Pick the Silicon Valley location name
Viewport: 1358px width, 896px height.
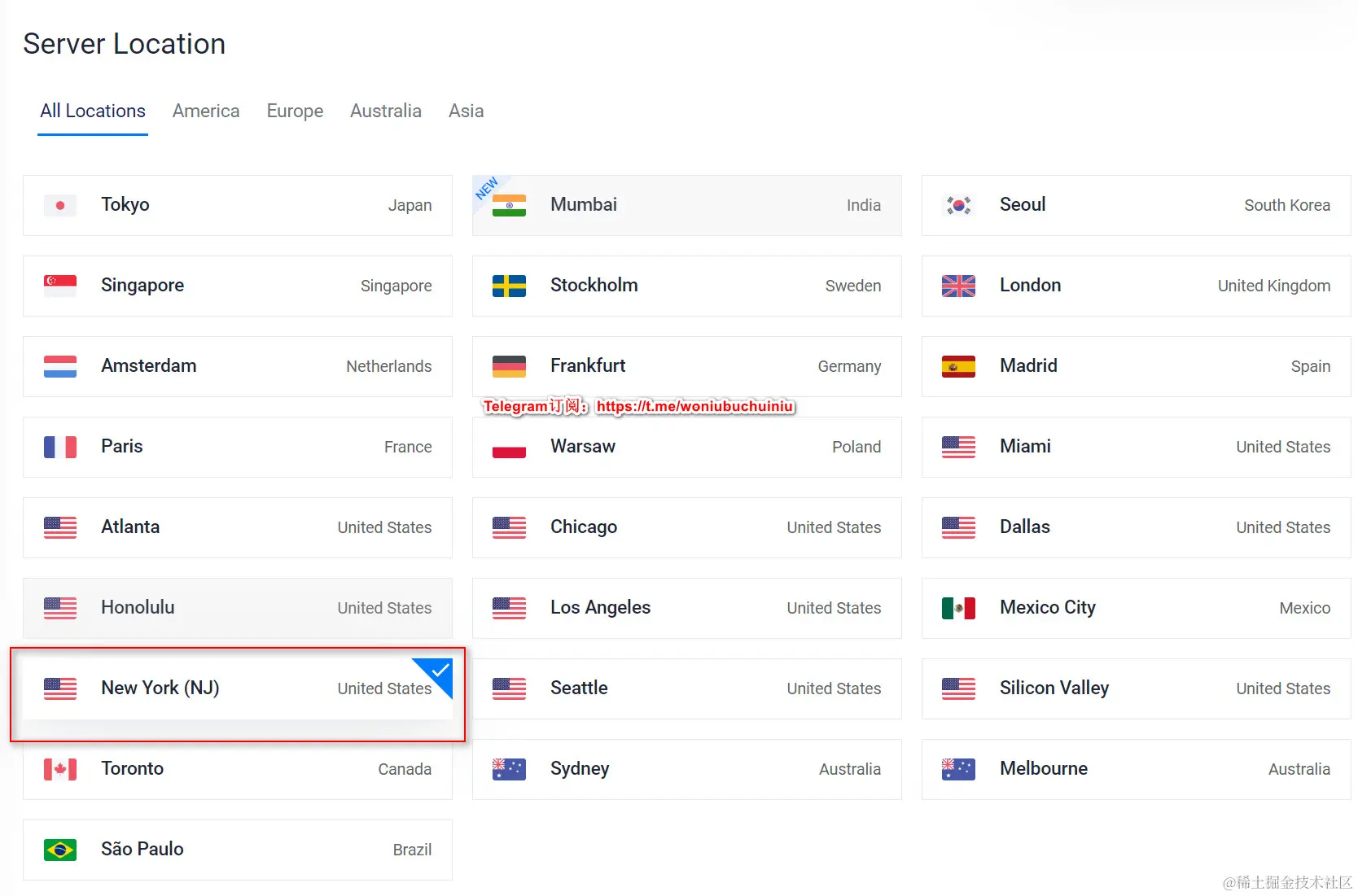click(1054, 688)
